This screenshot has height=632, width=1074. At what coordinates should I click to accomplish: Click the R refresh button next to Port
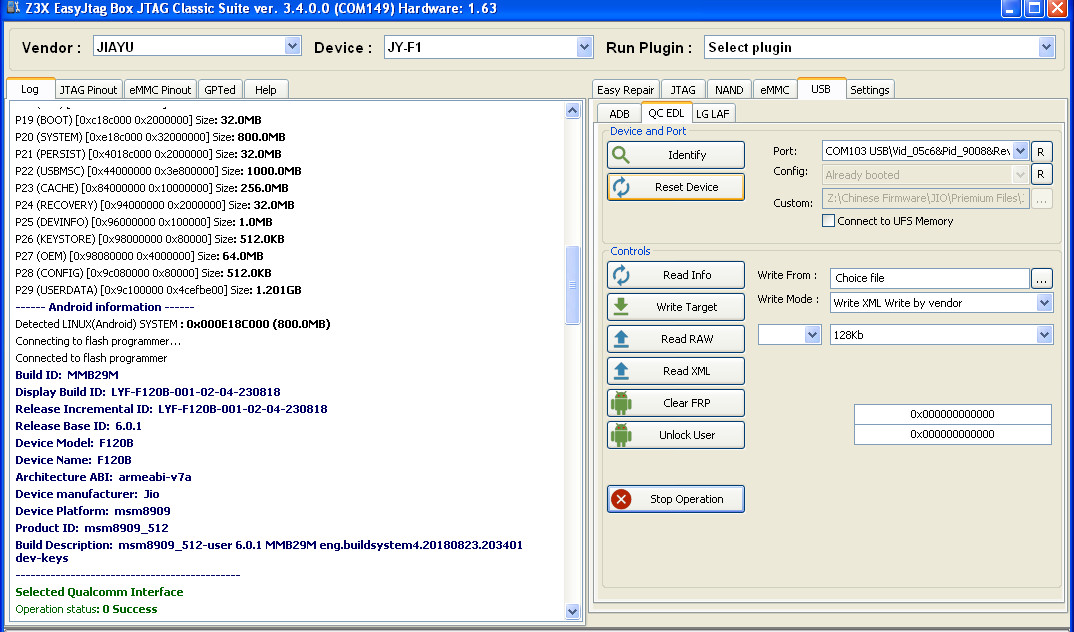(x=1040, y=152)
